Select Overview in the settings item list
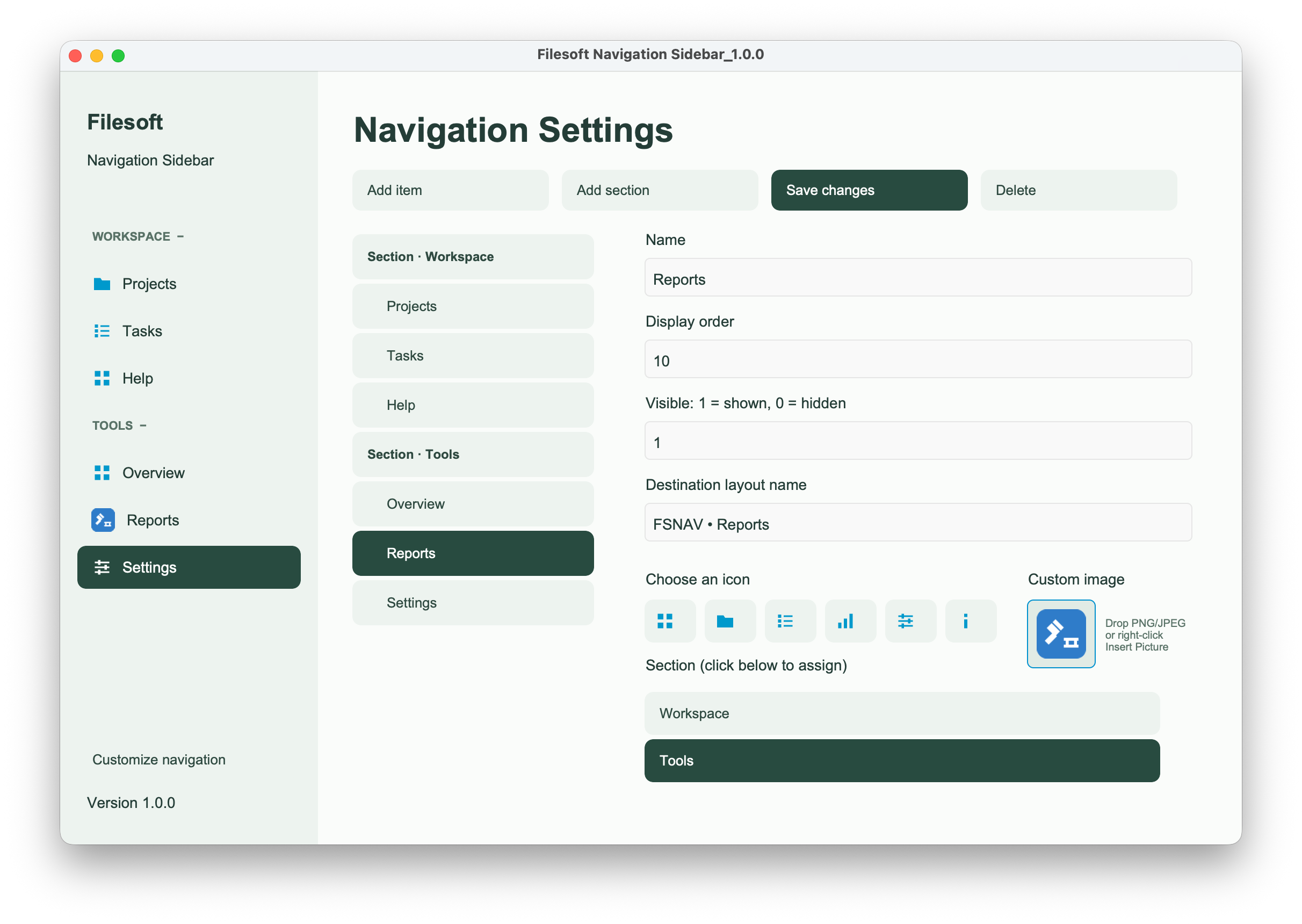 click(473, 503)
